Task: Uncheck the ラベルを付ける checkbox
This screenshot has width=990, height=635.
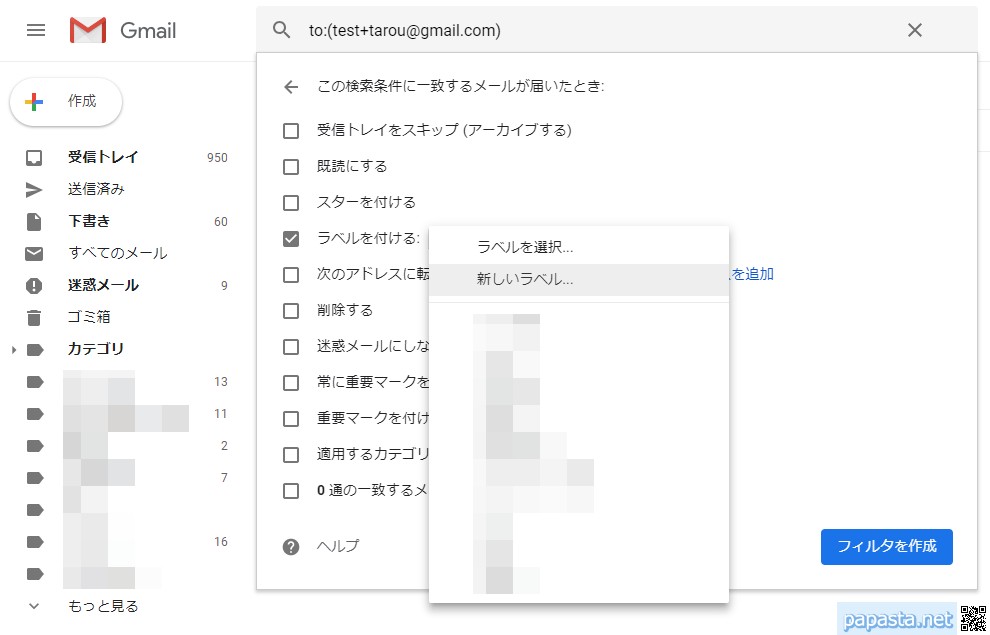Action: [x=291, y=238]
